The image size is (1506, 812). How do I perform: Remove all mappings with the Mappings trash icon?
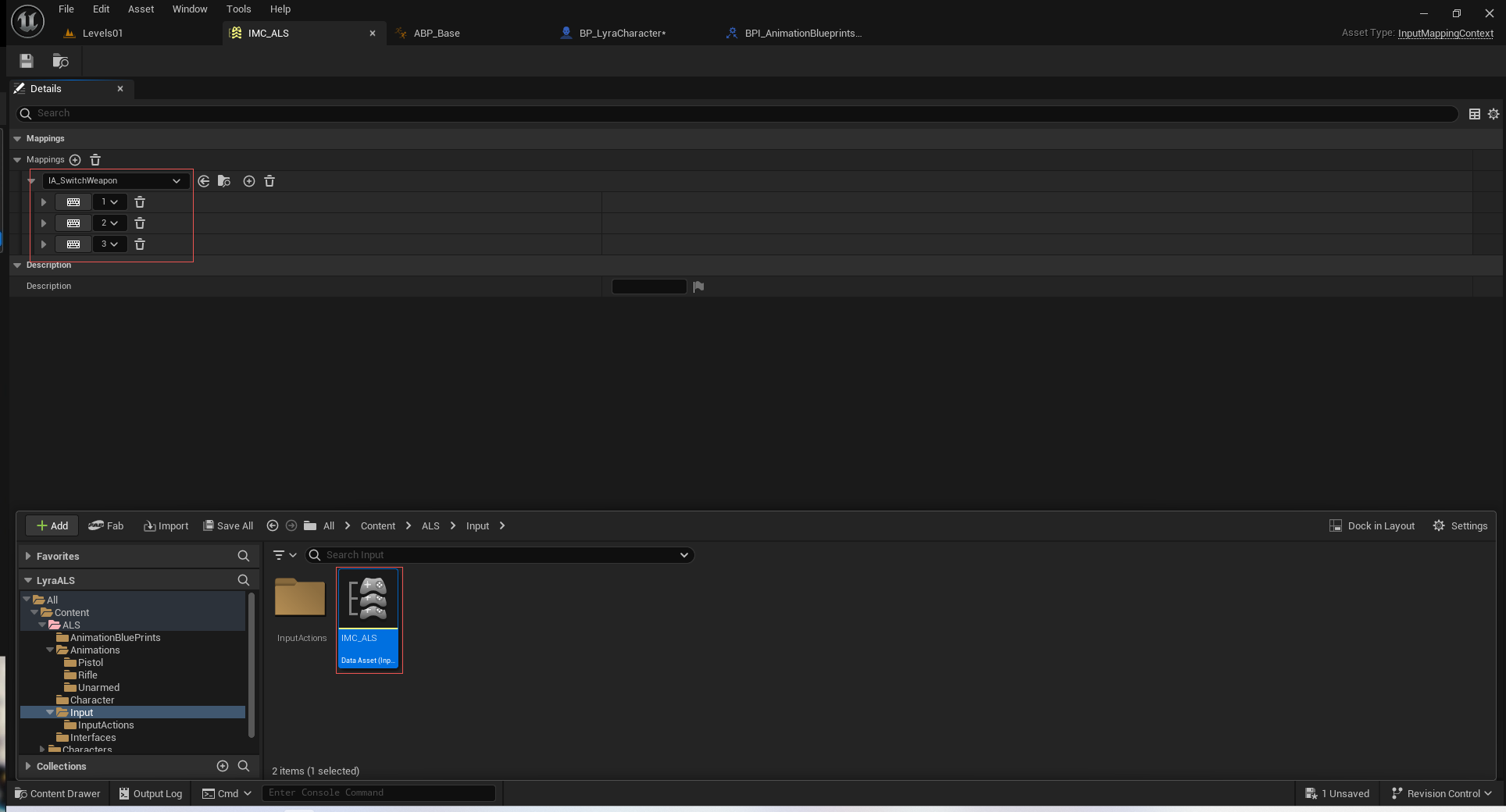click(95, 160)
